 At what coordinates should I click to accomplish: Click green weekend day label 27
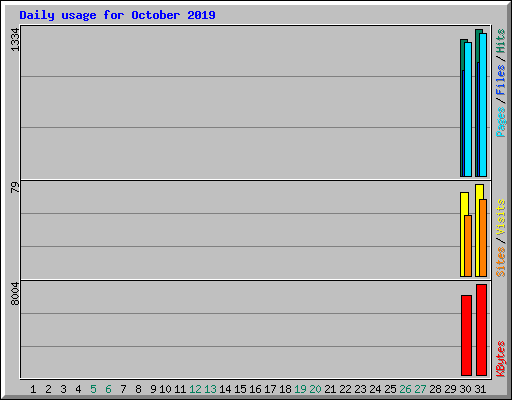click(x=420, y=389)
